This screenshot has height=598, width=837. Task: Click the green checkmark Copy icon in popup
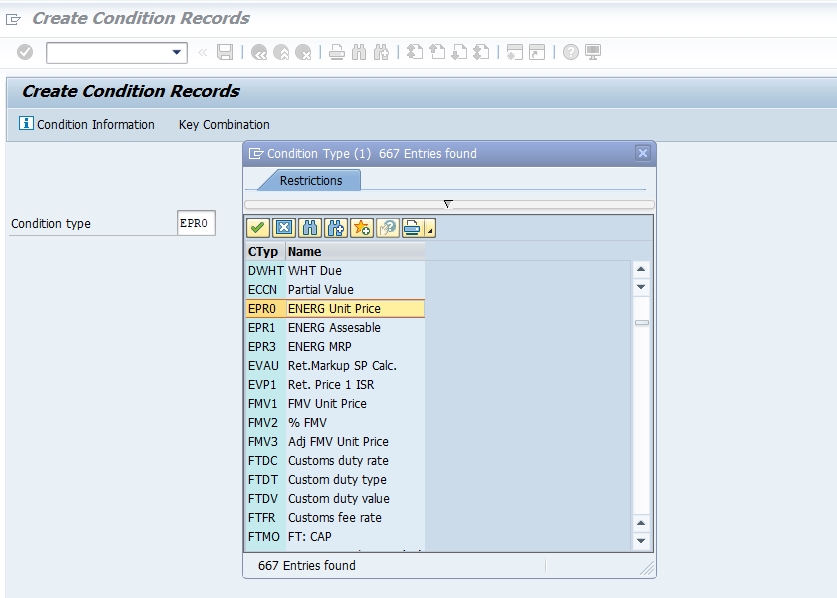pos(258,228)
